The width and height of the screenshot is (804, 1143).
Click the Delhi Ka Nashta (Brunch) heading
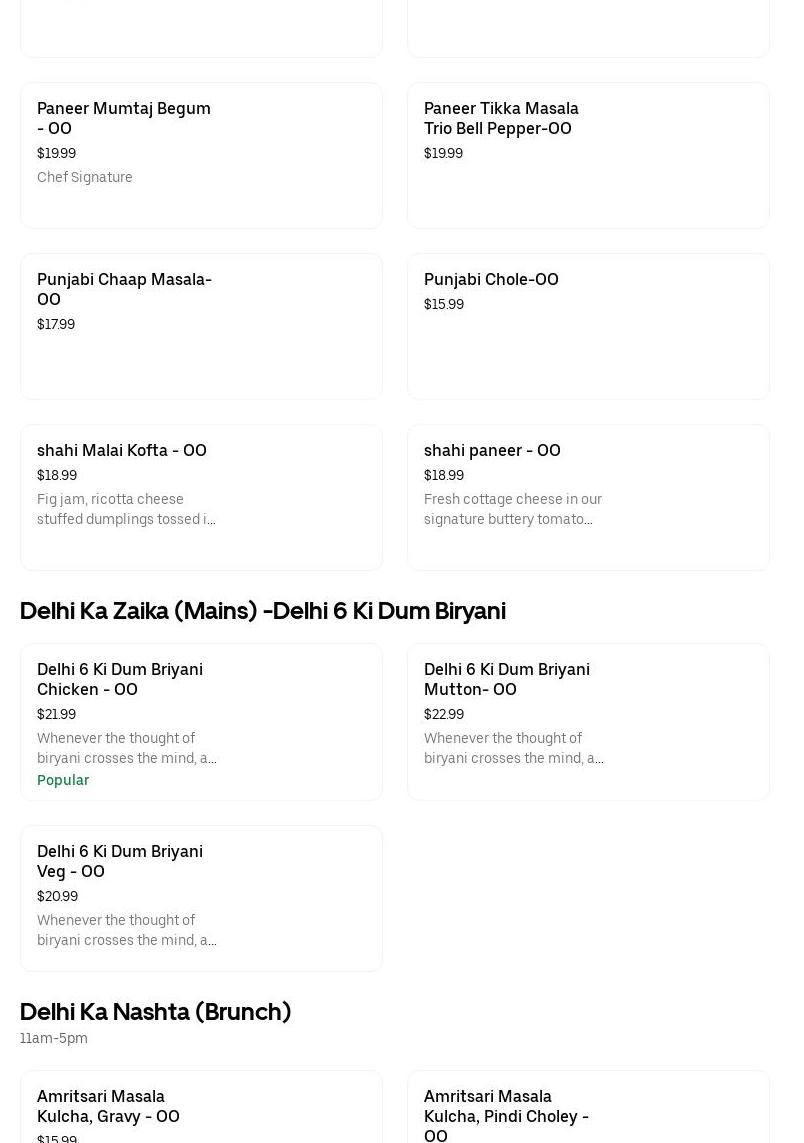coord(155,1012)
